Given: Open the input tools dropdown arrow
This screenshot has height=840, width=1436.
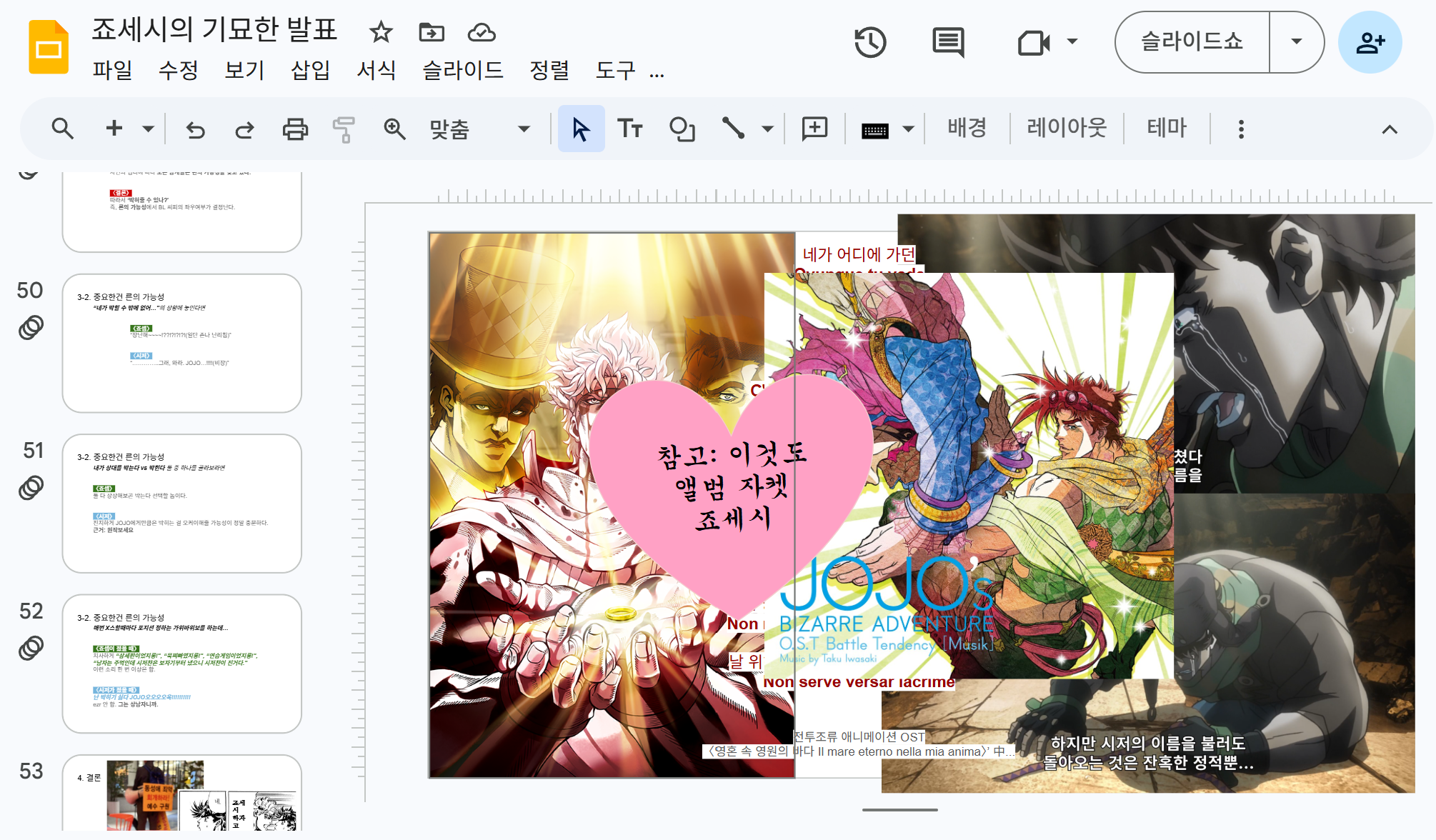Looking at the screenshot, I should [x=908, y=129].
